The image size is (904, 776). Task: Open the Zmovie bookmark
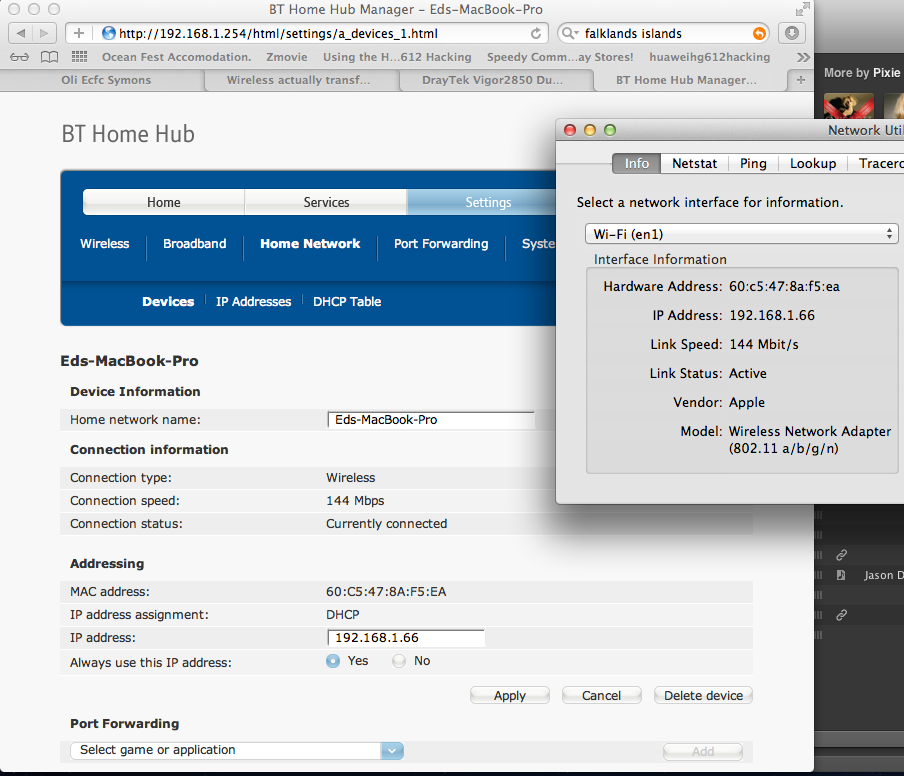coord(287,57)
